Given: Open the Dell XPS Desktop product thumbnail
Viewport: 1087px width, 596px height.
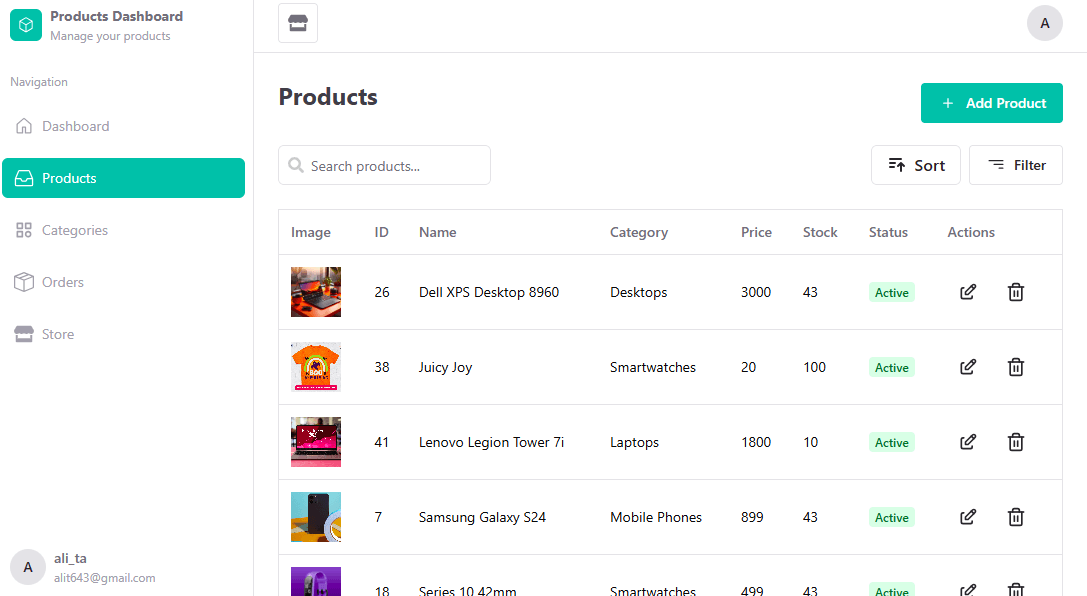Looking at the screenshot, I should click(x=315, y=292).
